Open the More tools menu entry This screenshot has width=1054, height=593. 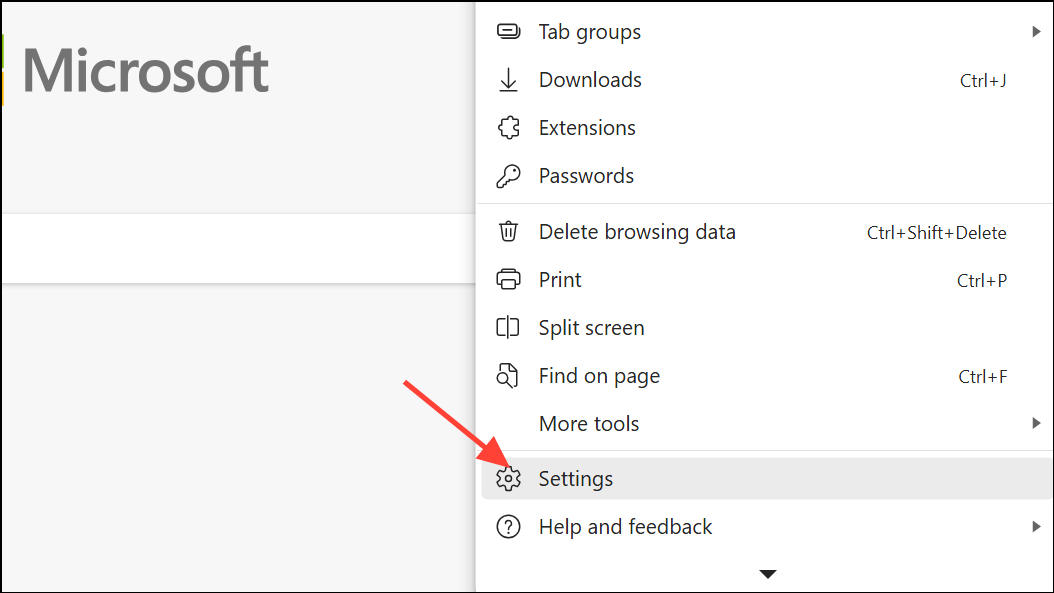pos(588,424)
